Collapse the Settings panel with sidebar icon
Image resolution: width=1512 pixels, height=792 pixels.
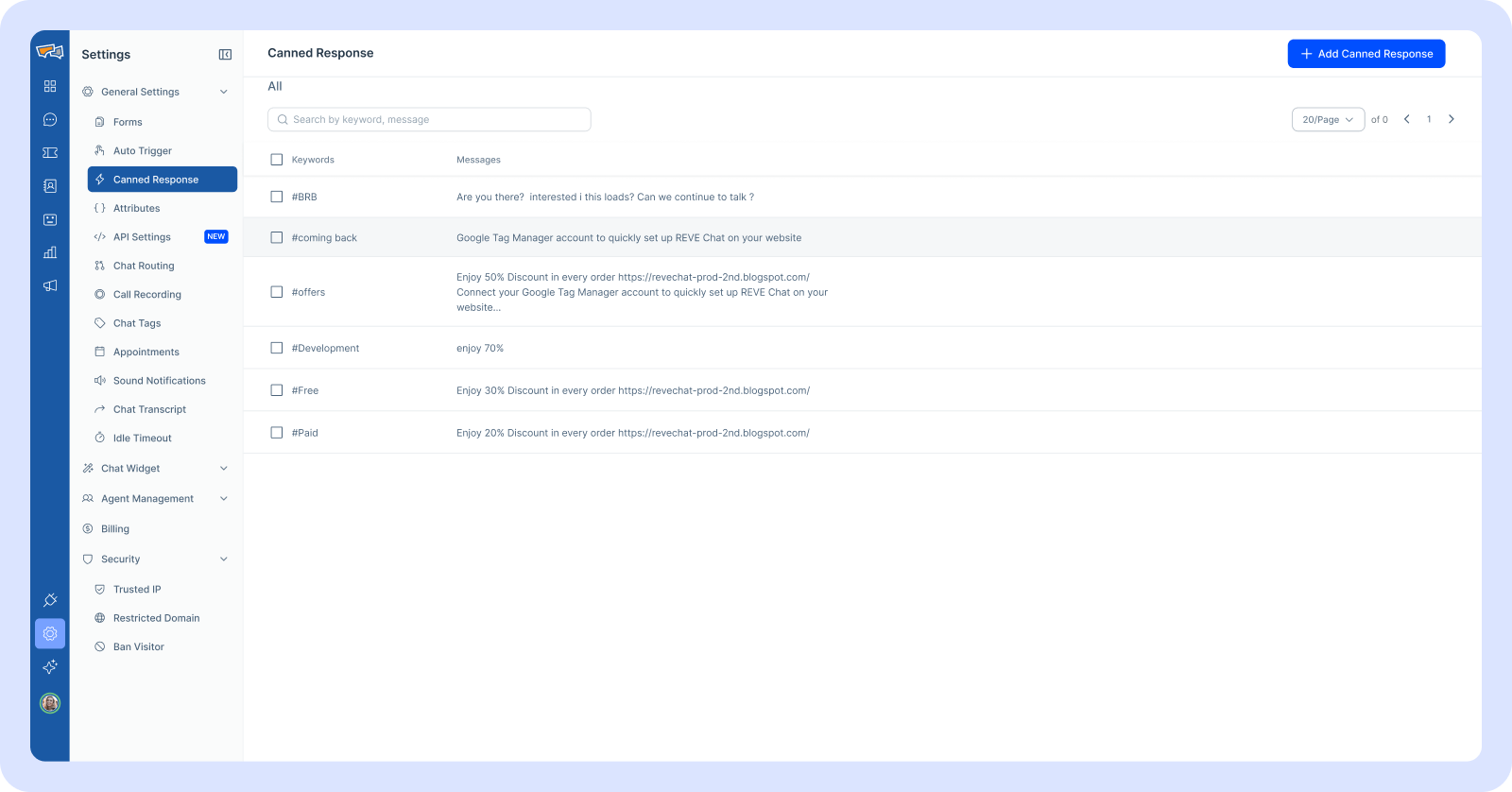click(x=225, y=55)
